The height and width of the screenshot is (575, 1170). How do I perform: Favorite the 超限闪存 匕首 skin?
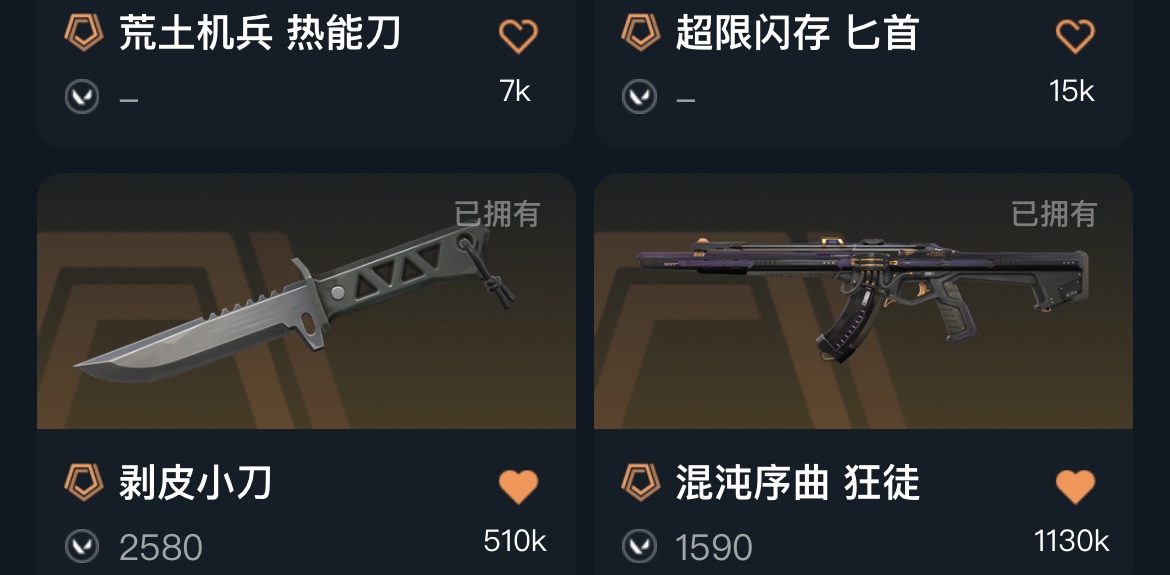pyautogui.click(x=1074, y=35)
